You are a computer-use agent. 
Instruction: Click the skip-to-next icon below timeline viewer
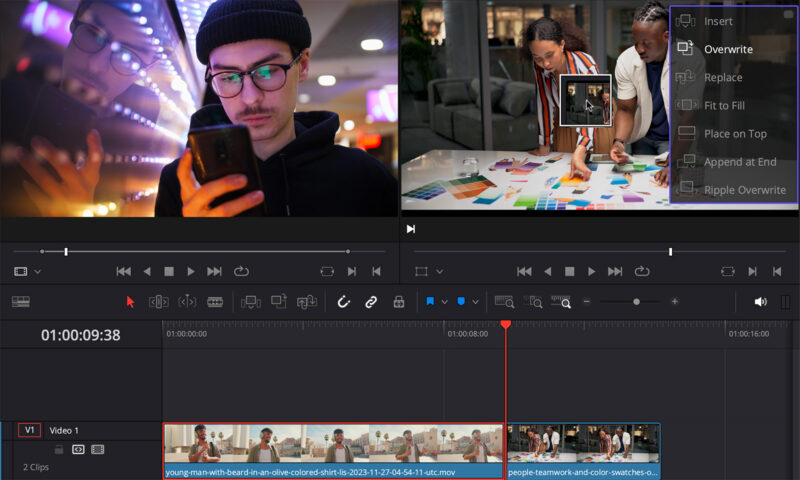pos(411,229)
